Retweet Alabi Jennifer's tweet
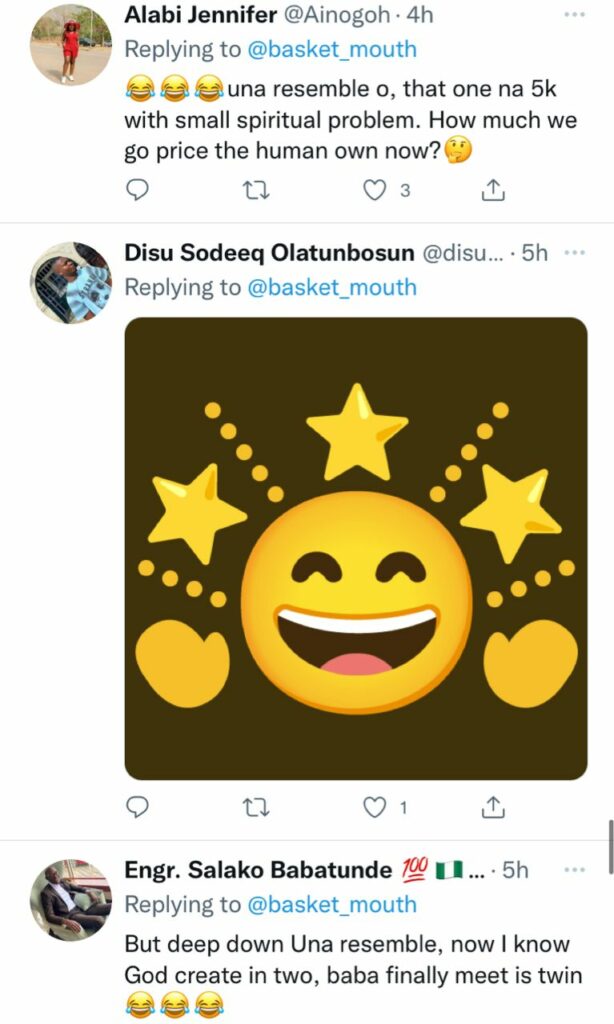The width and height of the screenshot is (614, 1024). pyautogui.click(x=256, y=191)
